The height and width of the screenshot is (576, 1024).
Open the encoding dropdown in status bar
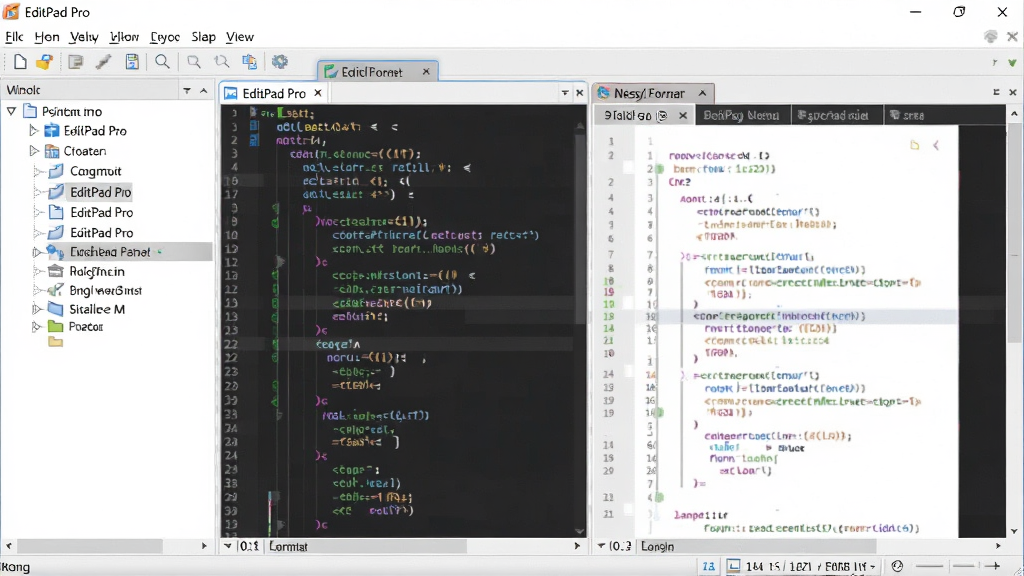pos(872,567)
